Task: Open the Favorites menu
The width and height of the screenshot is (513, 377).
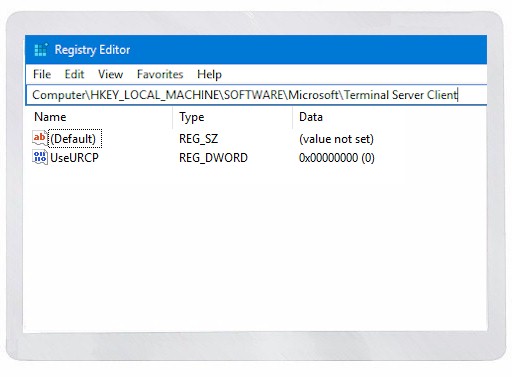Action: tap(160, 74)
